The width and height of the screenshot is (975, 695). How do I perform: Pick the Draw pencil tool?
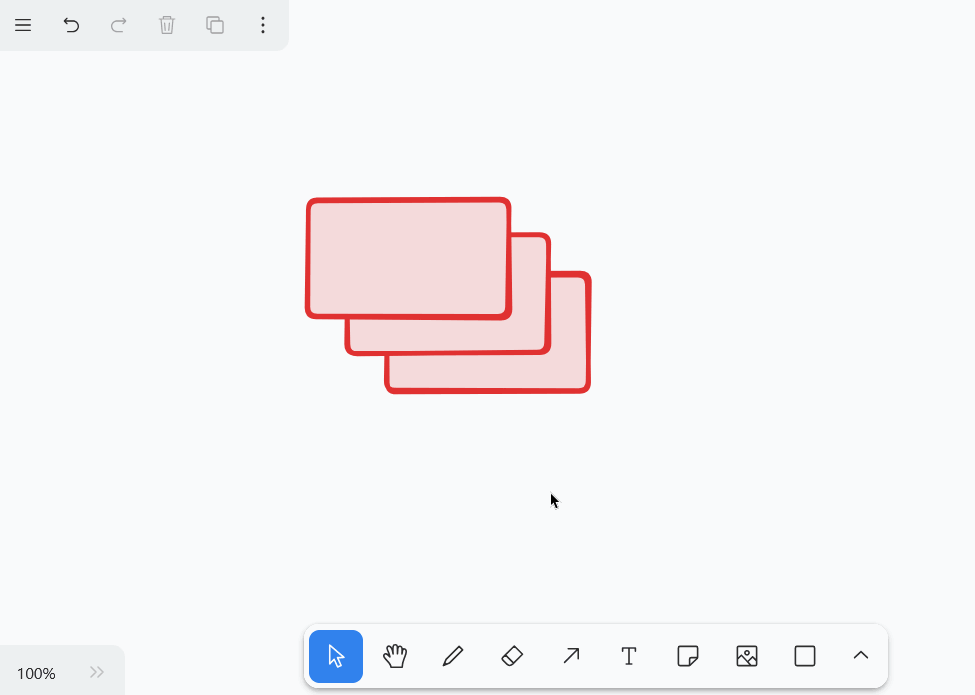(453, 656)
